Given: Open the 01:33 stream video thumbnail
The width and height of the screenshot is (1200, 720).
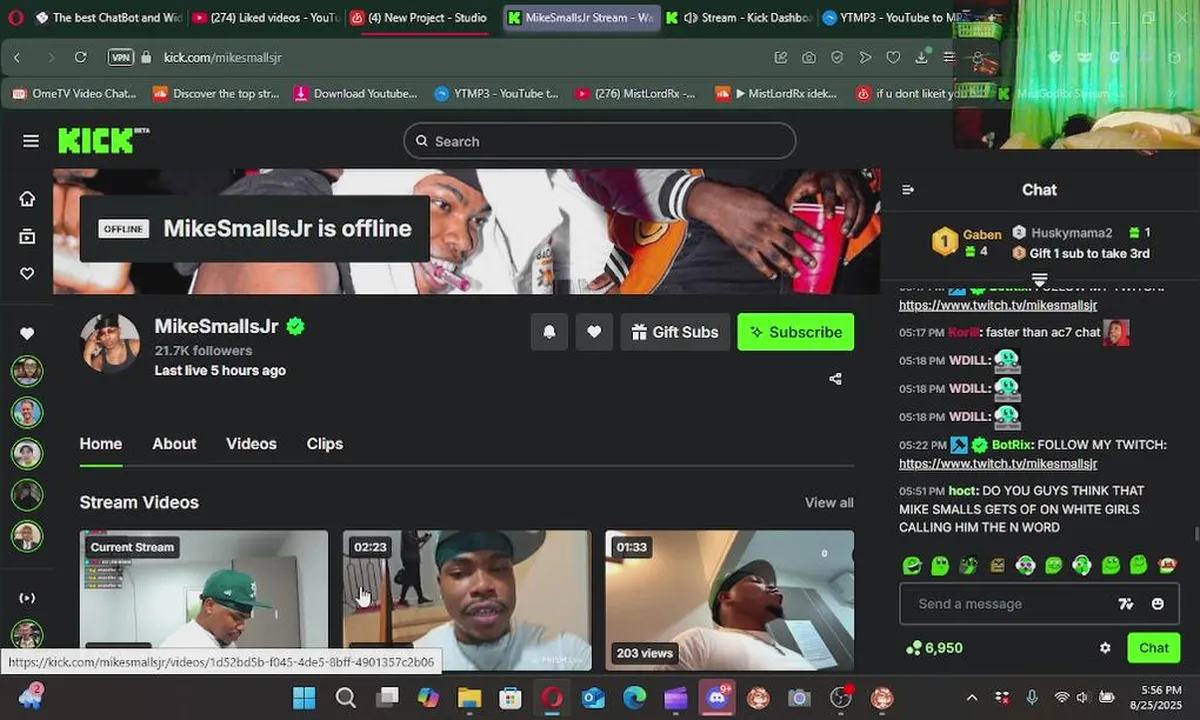Looking at the screenshot, I should click(730, 600).
